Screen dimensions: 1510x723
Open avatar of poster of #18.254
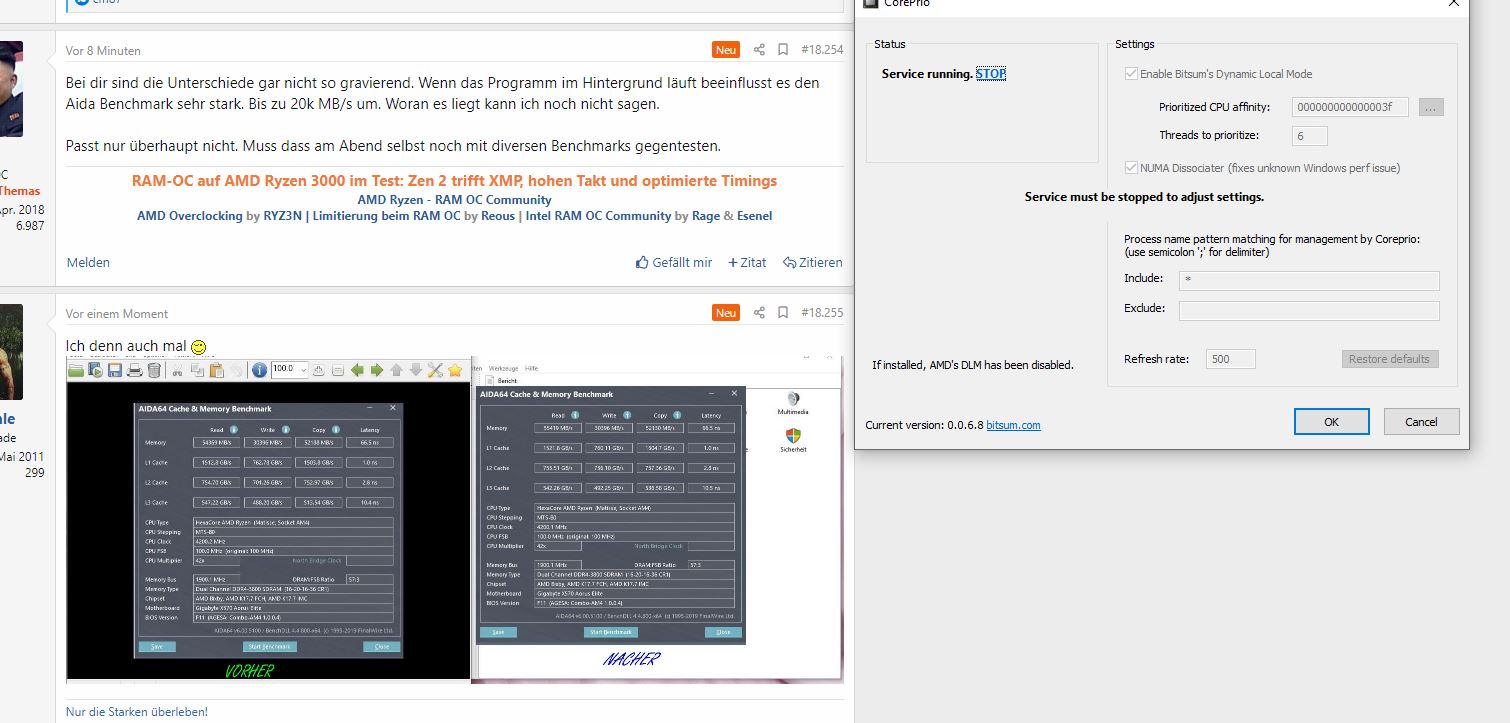coord(11,89)
